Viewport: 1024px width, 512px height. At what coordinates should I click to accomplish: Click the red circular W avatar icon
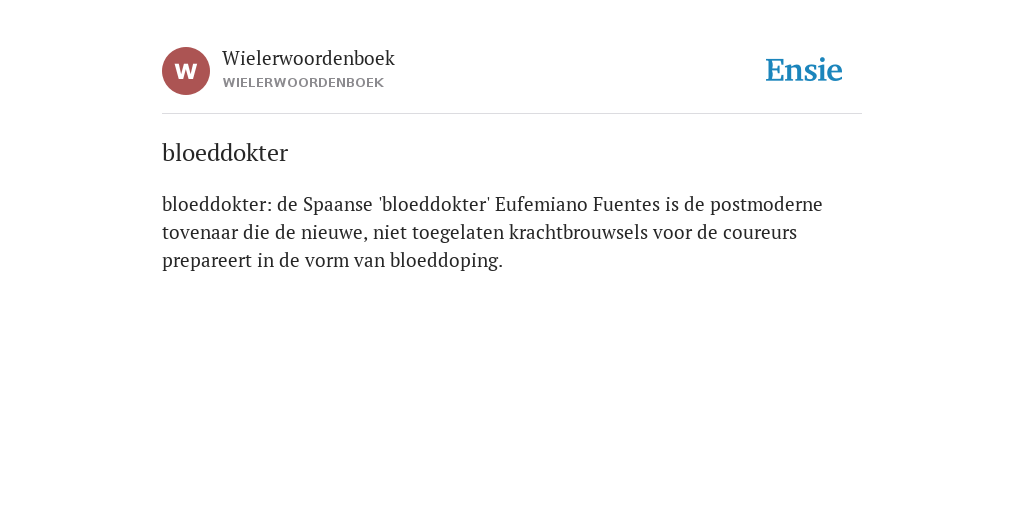(x=186, y=71)
